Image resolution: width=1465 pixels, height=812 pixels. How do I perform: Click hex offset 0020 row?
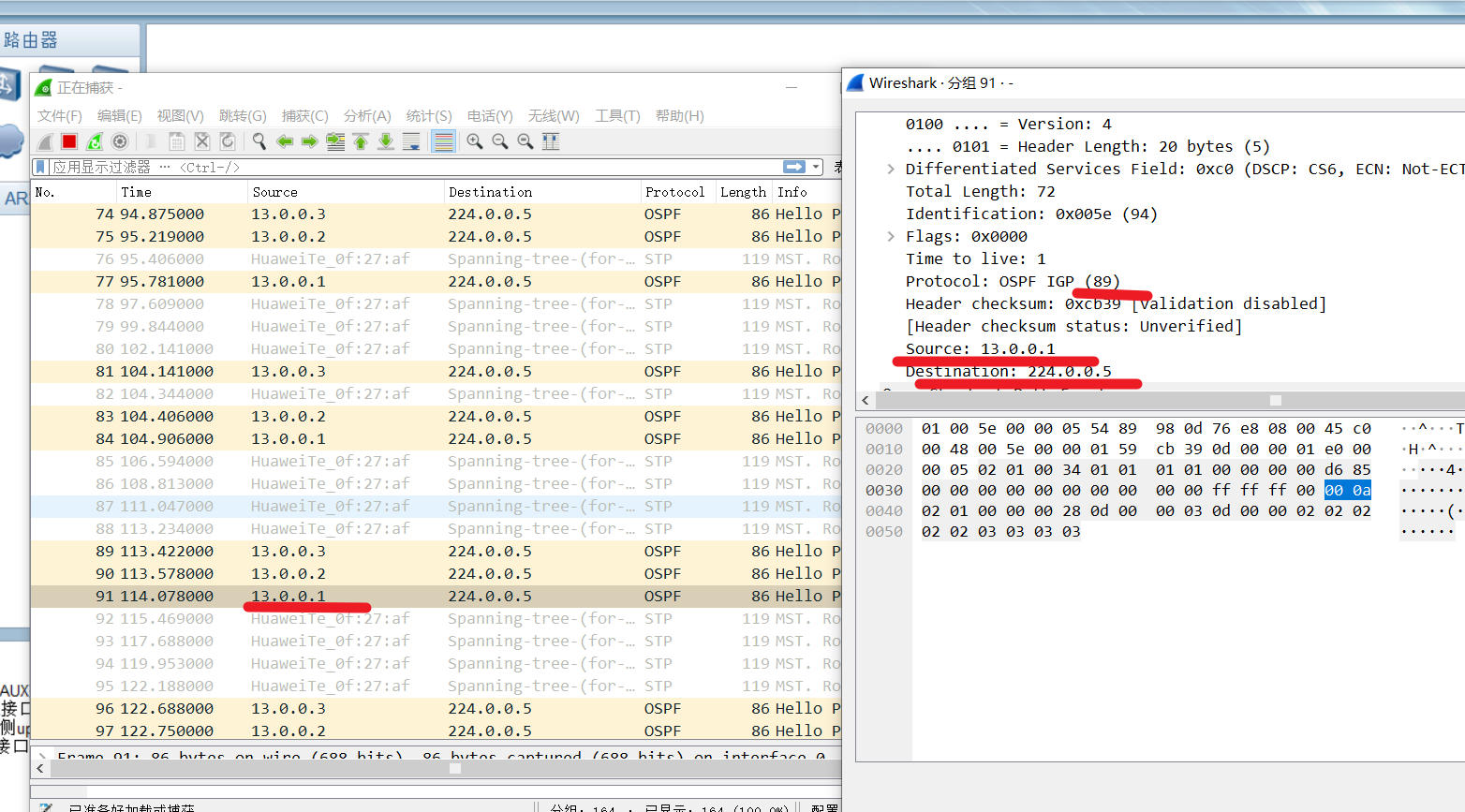(884, 470)
